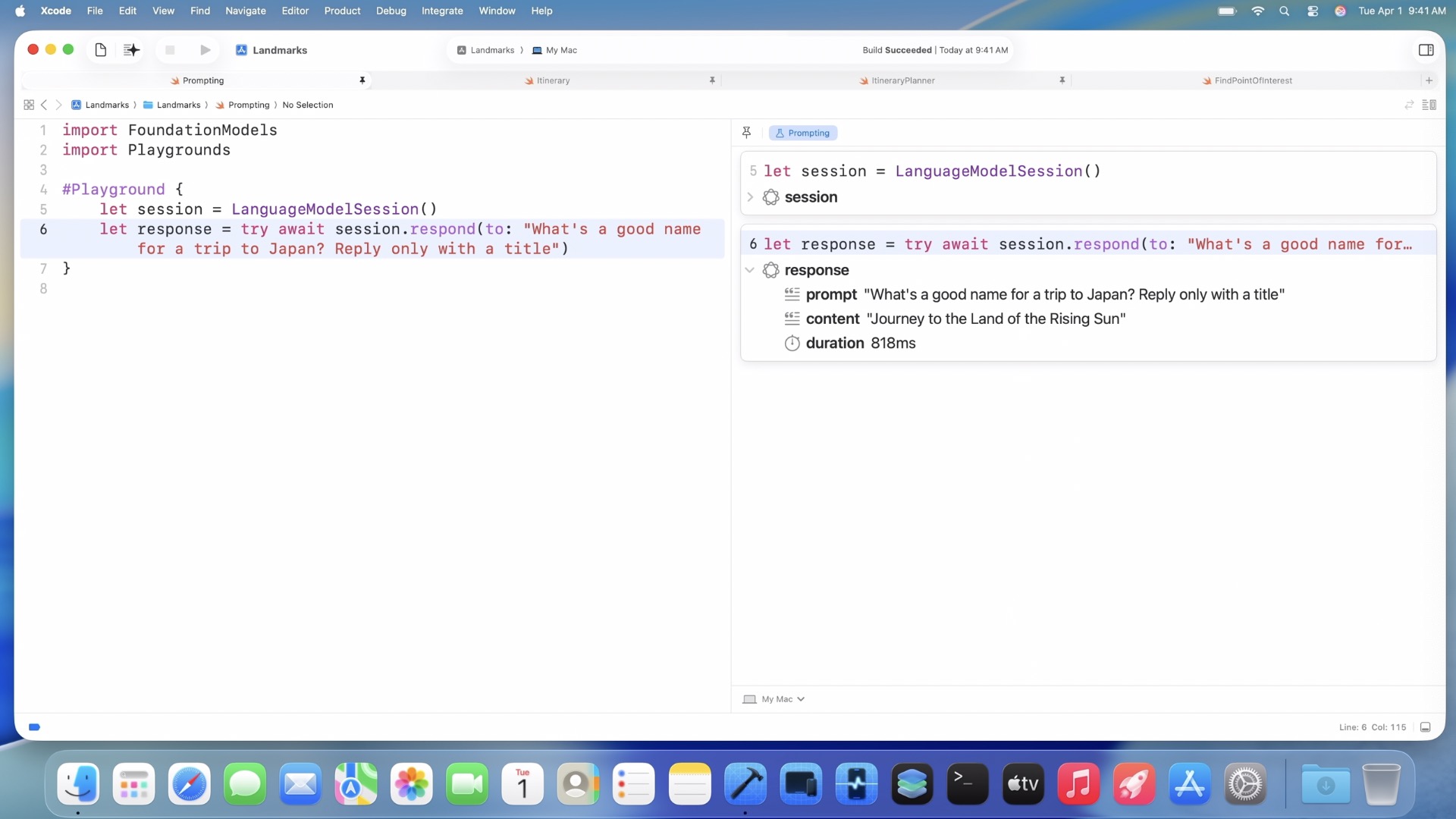
Task: Toggle pin on the canvas panel
Action: 746,133
